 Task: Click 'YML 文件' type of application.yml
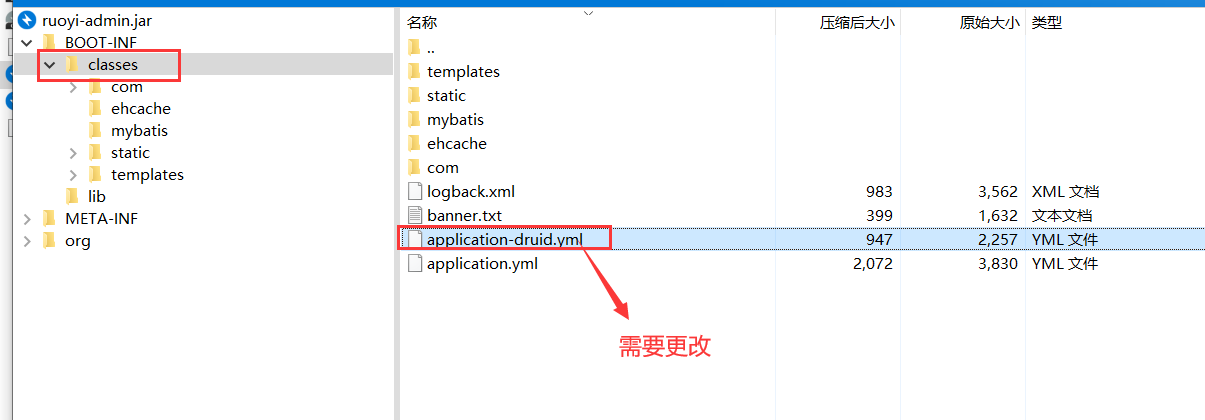[x=1065, y=263]
